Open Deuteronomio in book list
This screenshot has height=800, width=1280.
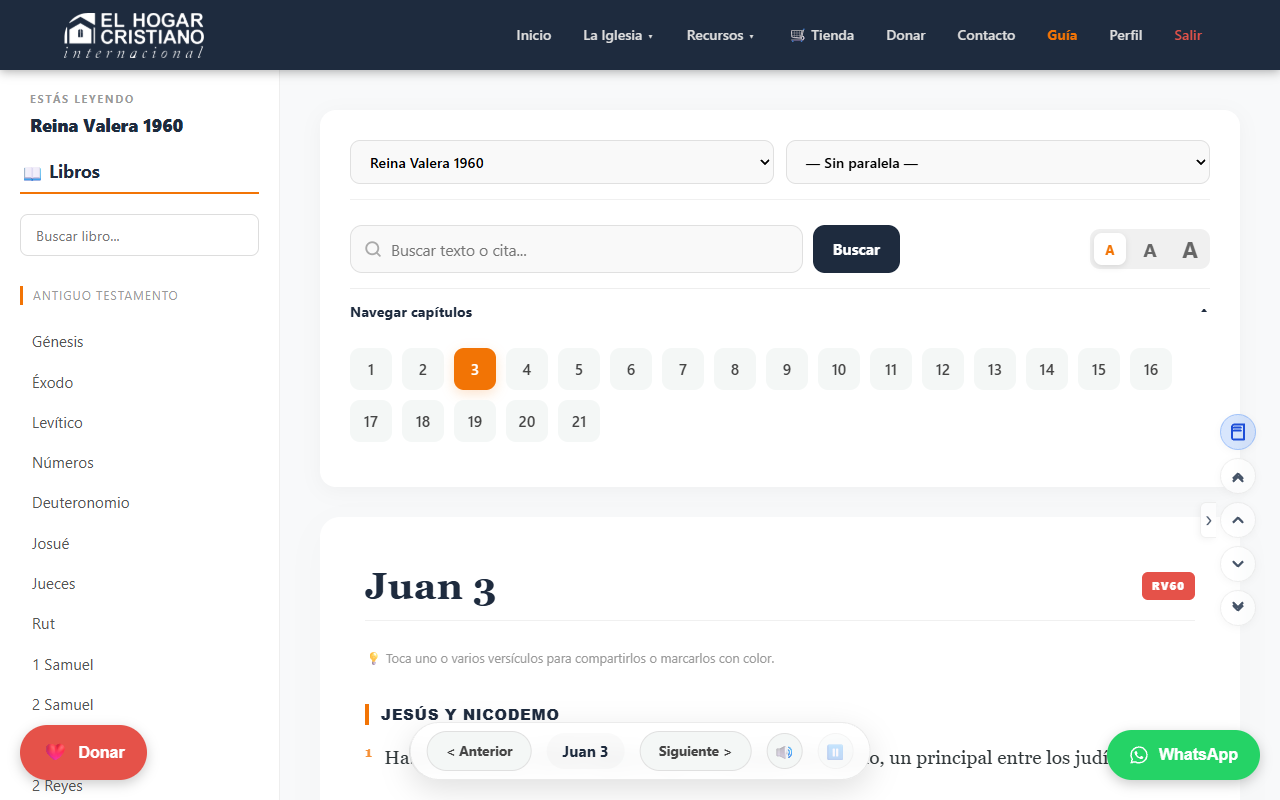[x=81, y=503]
